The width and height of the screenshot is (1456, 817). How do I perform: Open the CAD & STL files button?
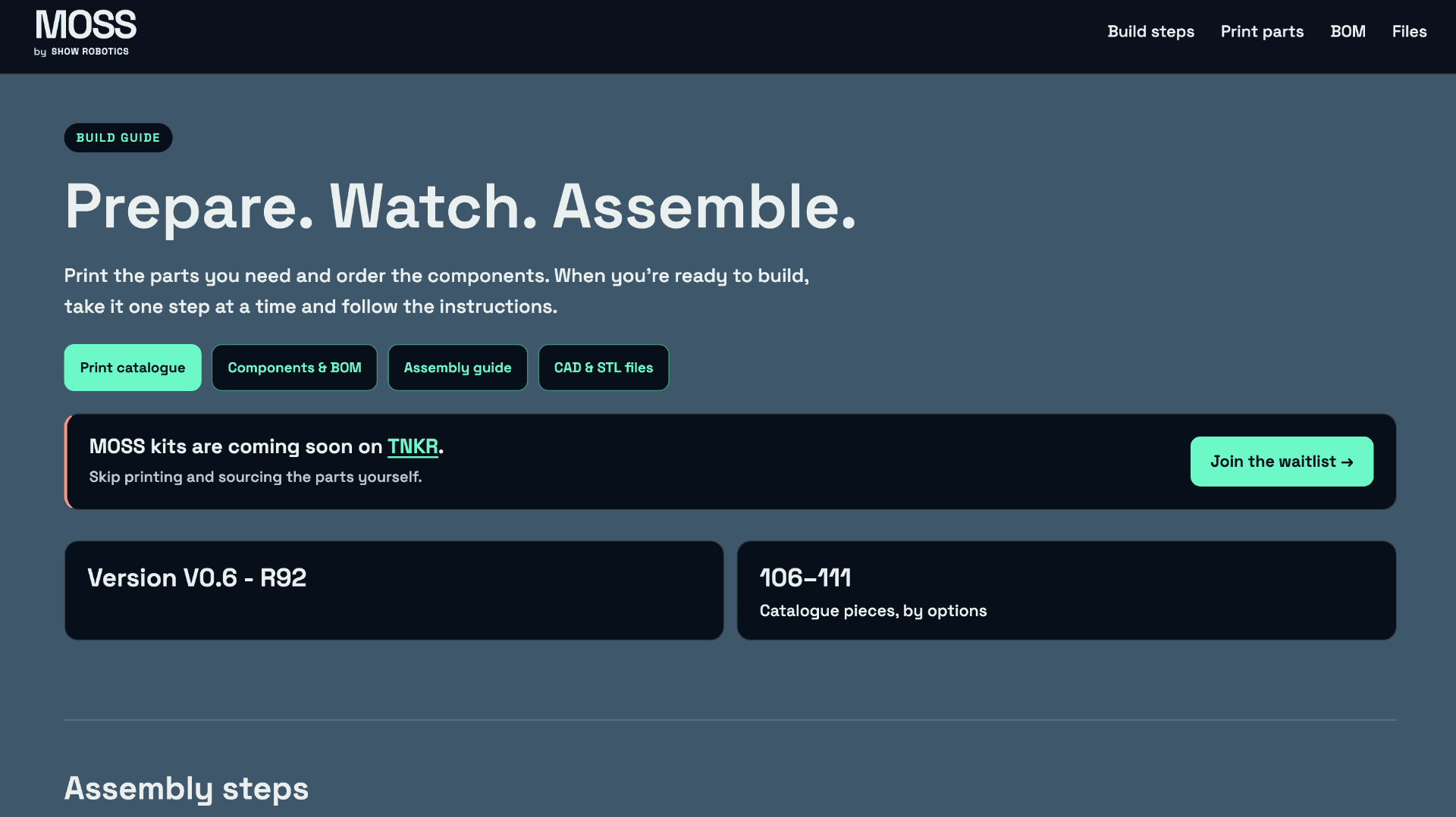point(604,368)
